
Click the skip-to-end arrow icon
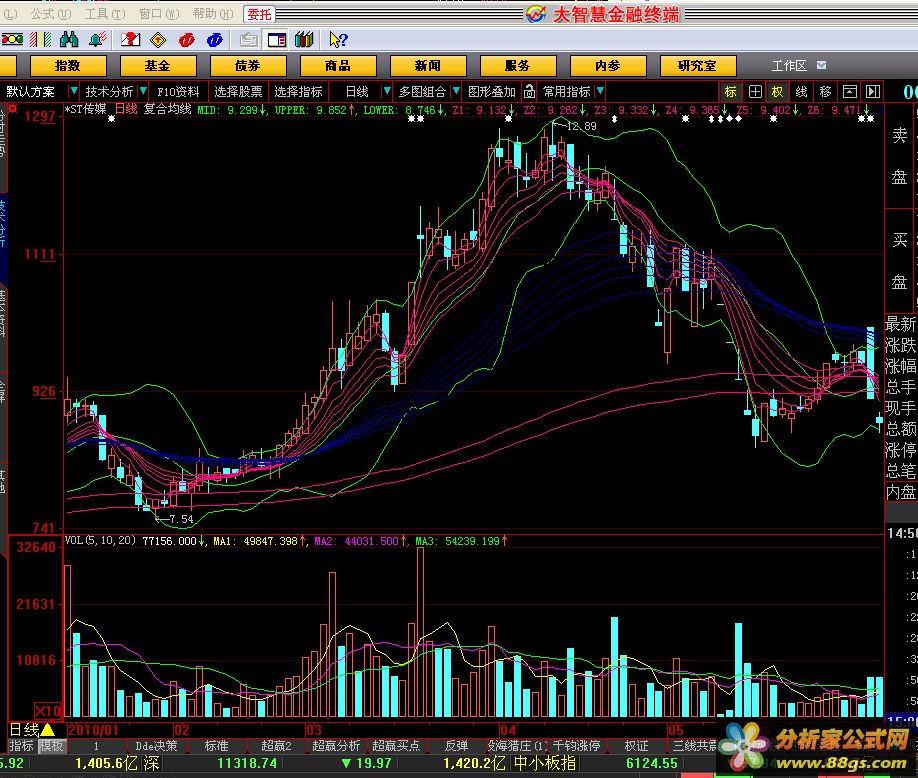(873, 91)
